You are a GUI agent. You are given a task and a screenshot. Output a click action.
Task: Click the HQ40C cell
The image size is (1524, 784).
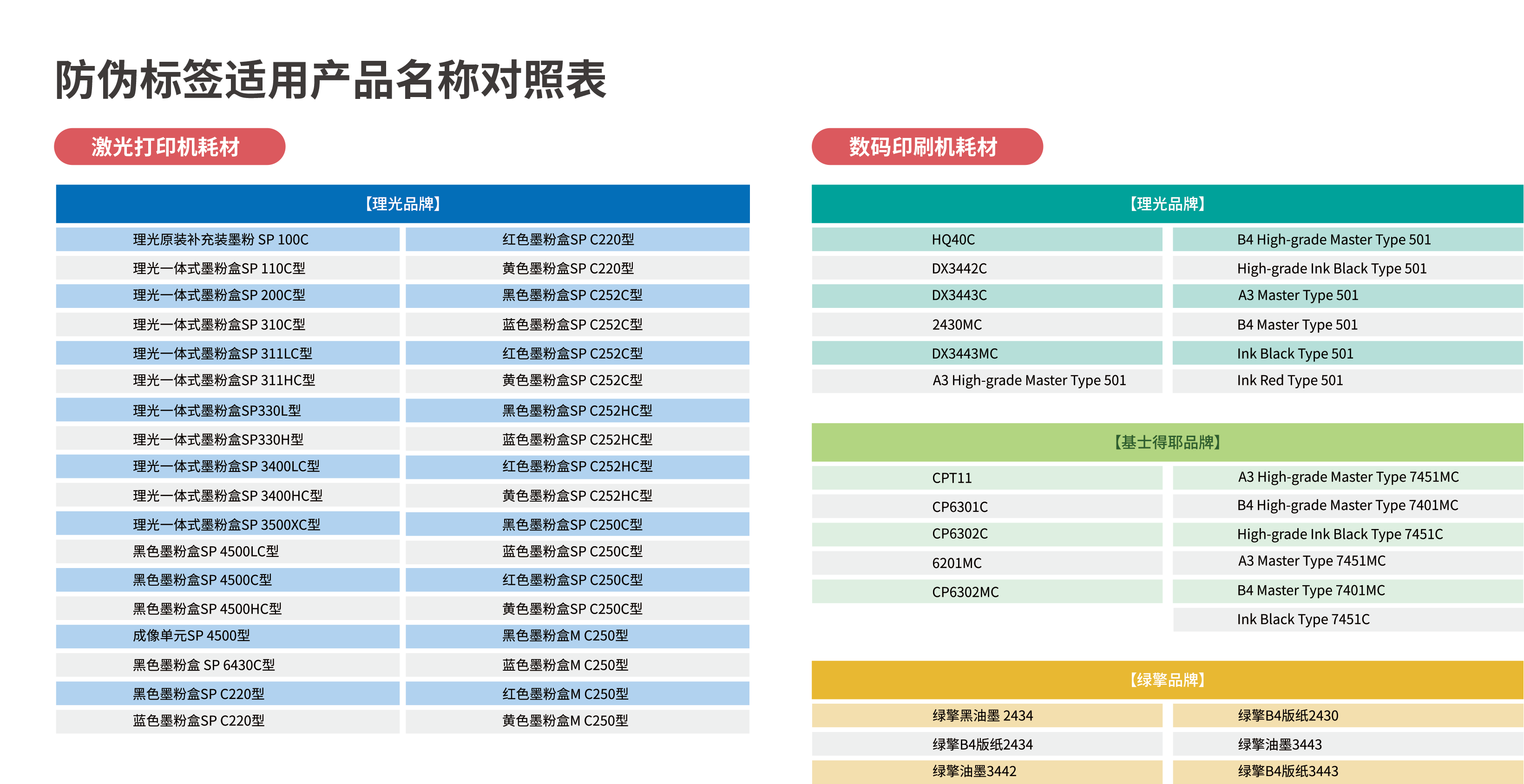987,240
